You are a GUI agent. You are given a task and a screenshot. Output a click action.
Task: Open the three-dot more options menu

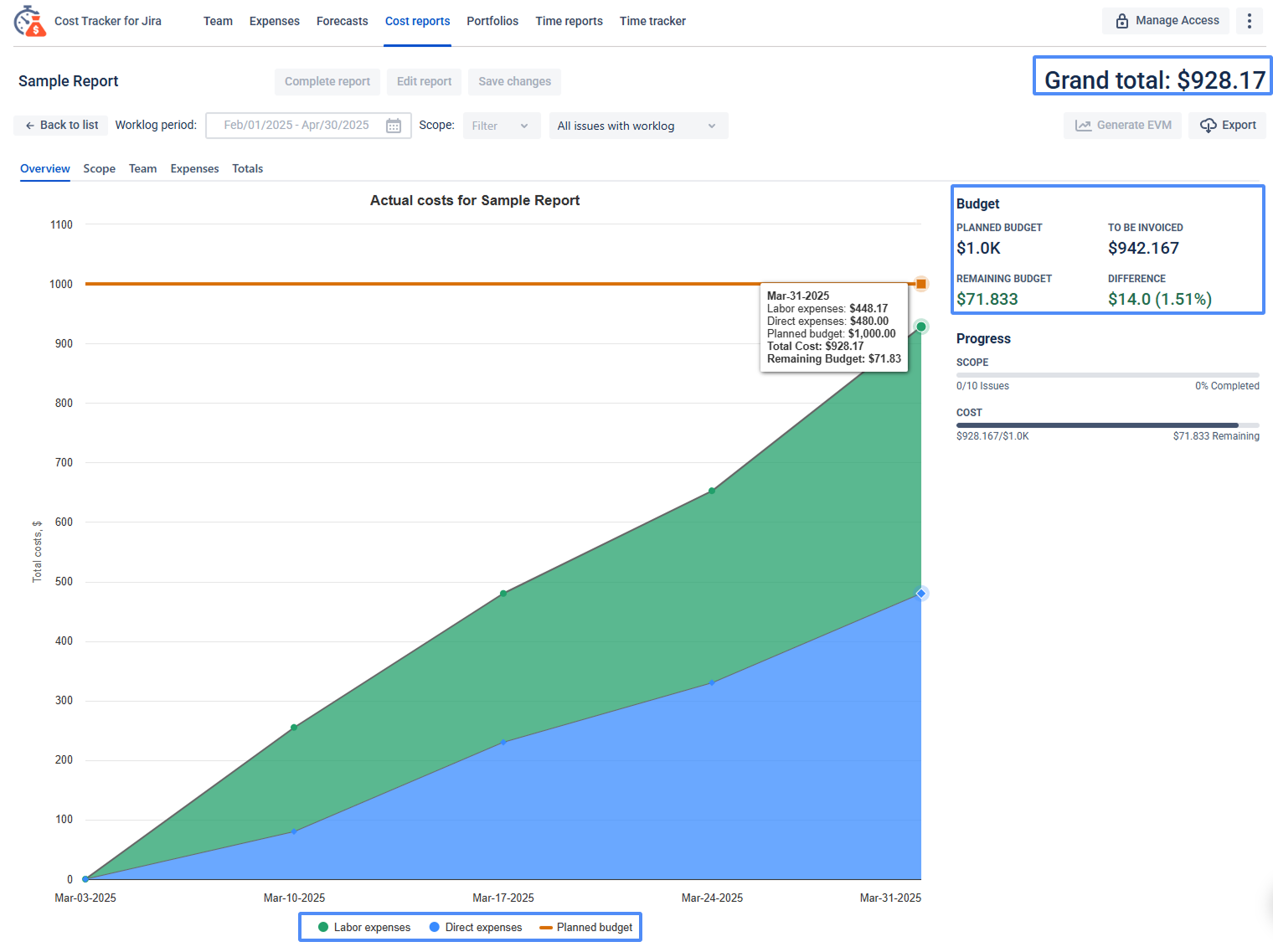[x=1249, y=21]
